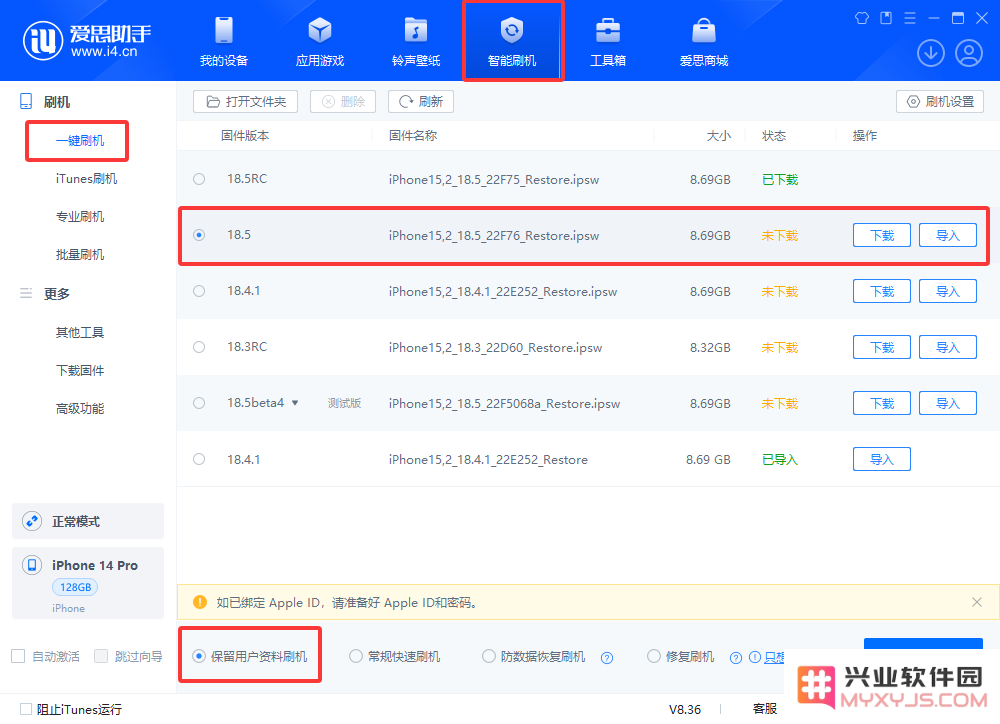Click the user account profile icon
1000x724 pixels.
(968, 53)
